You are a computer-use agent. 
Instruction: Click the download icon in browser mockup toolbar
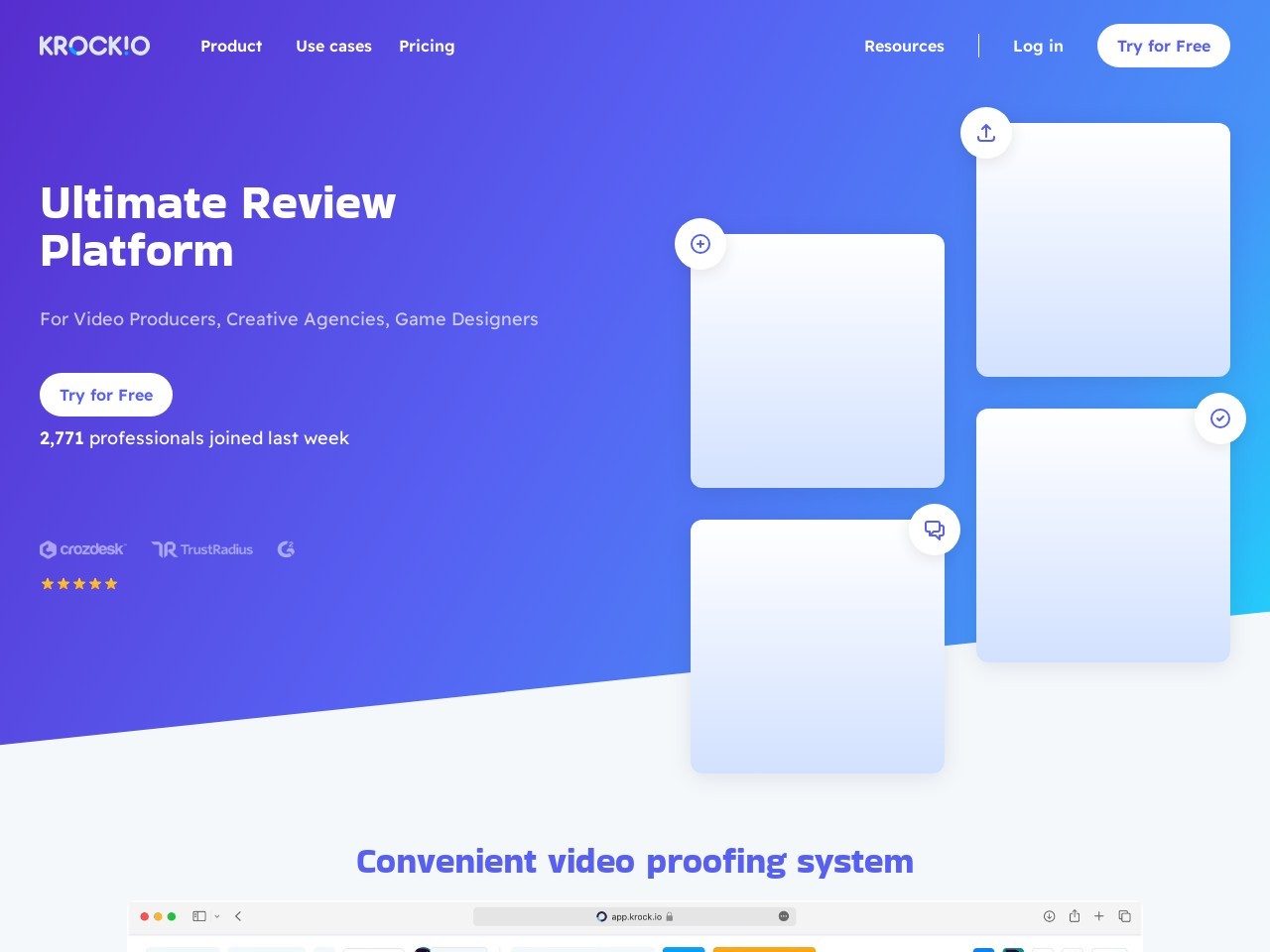pos(1049,916)
